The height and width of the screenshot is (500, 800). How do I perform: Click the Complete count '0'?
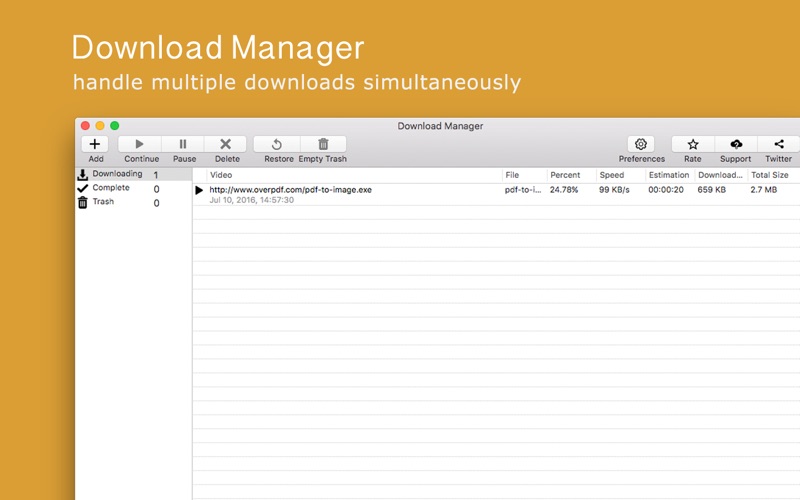tap(156, 189)
